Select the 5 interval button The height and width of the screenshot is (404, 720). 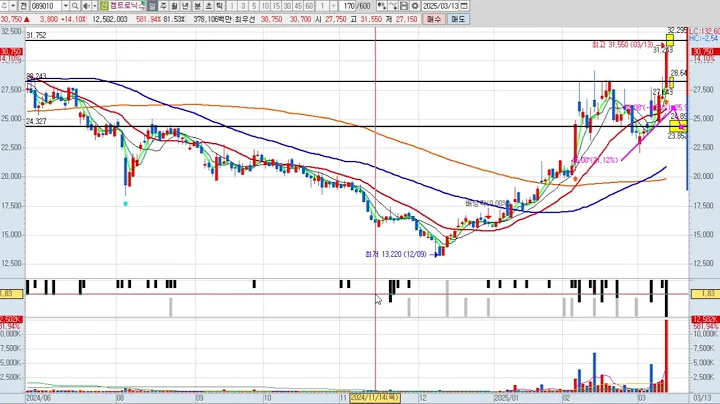[254, 6]
